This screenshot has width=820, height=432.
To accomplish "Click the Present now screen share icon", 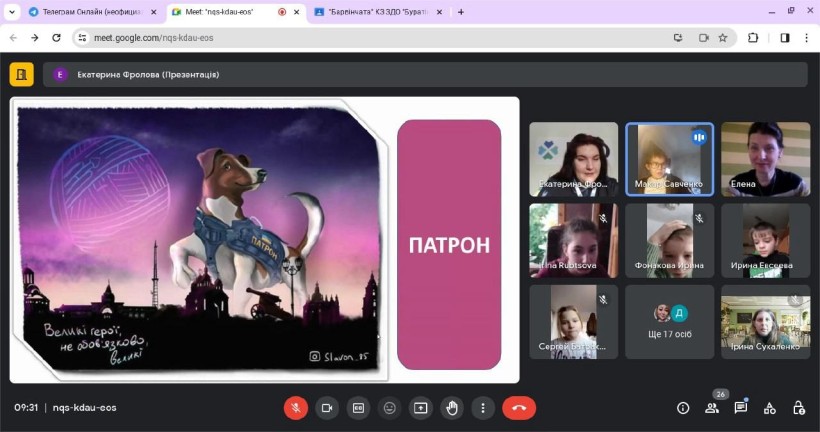I will click(421, 408).
